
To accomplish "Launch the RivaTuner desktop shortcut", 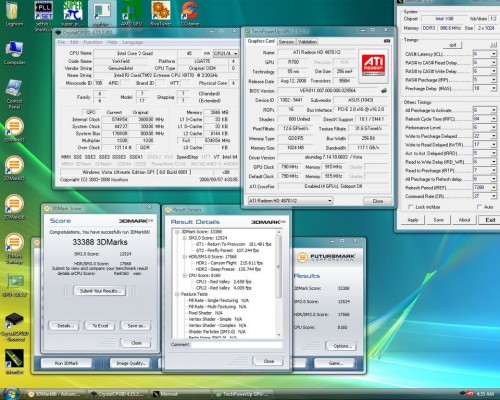I will tap(161, 12).
